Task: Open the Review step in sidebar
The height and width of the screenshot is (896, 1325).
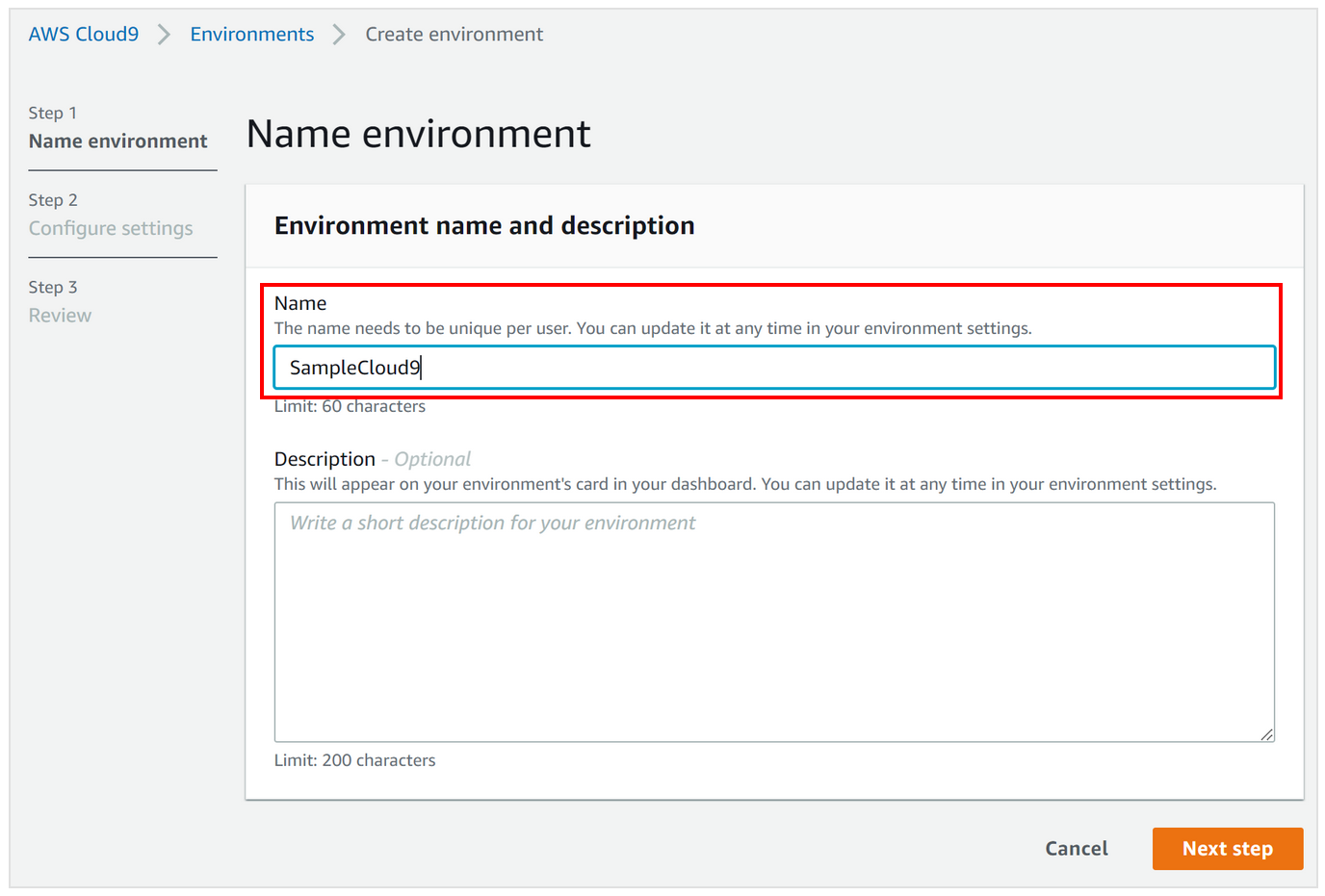Action: click(60, 315)
